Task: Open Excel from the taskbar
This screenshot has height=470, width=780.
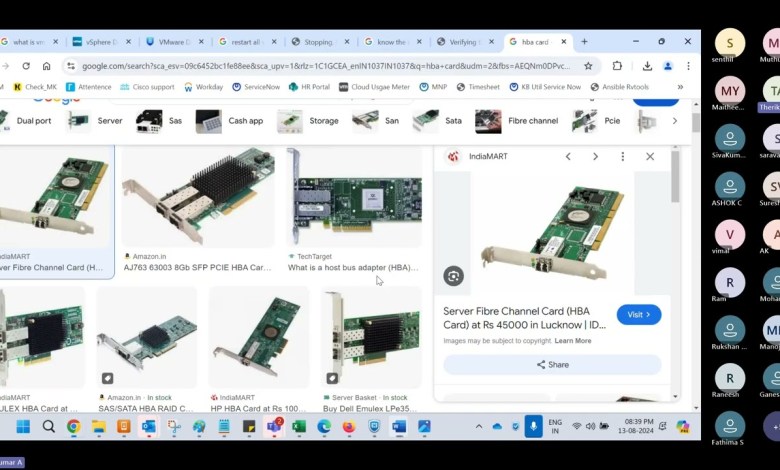Action: coord(299,426)
